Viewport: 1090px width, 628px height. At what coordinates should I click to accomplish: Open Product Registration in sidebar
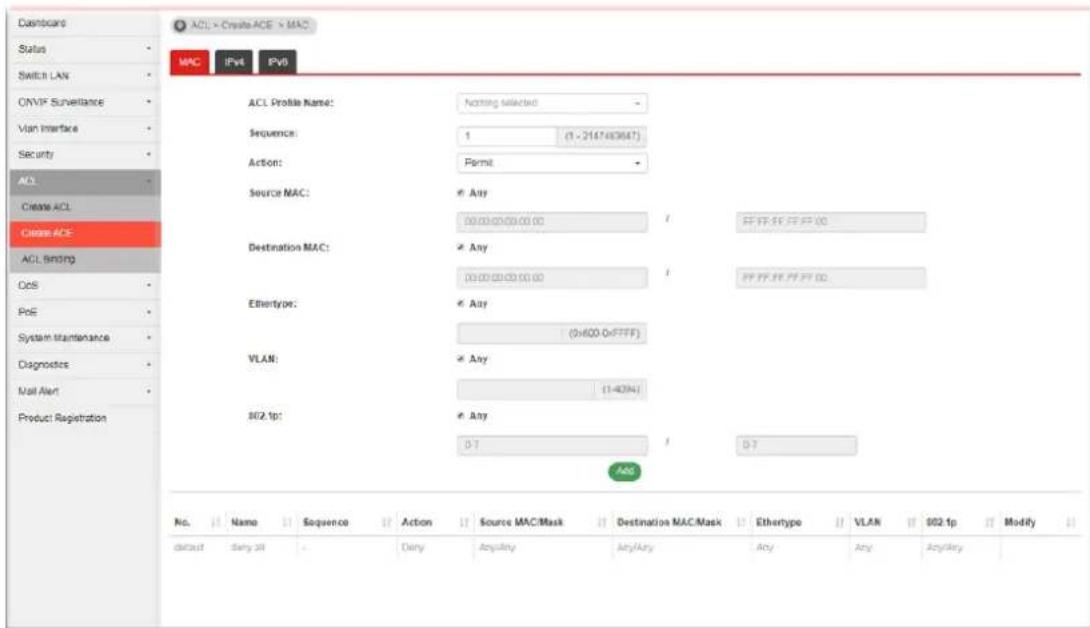[85, 418]
